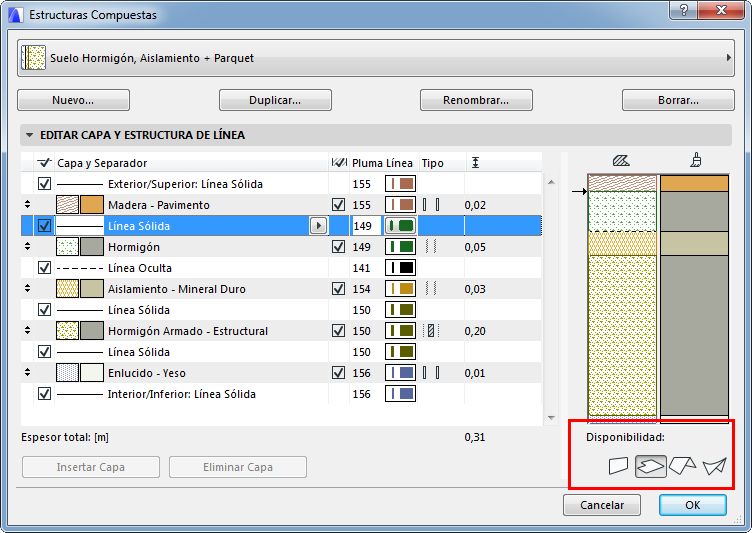Click the type icon for Aislamiento - Mineral Duro
The image size is (752, 533).
(x=431, y=289)
